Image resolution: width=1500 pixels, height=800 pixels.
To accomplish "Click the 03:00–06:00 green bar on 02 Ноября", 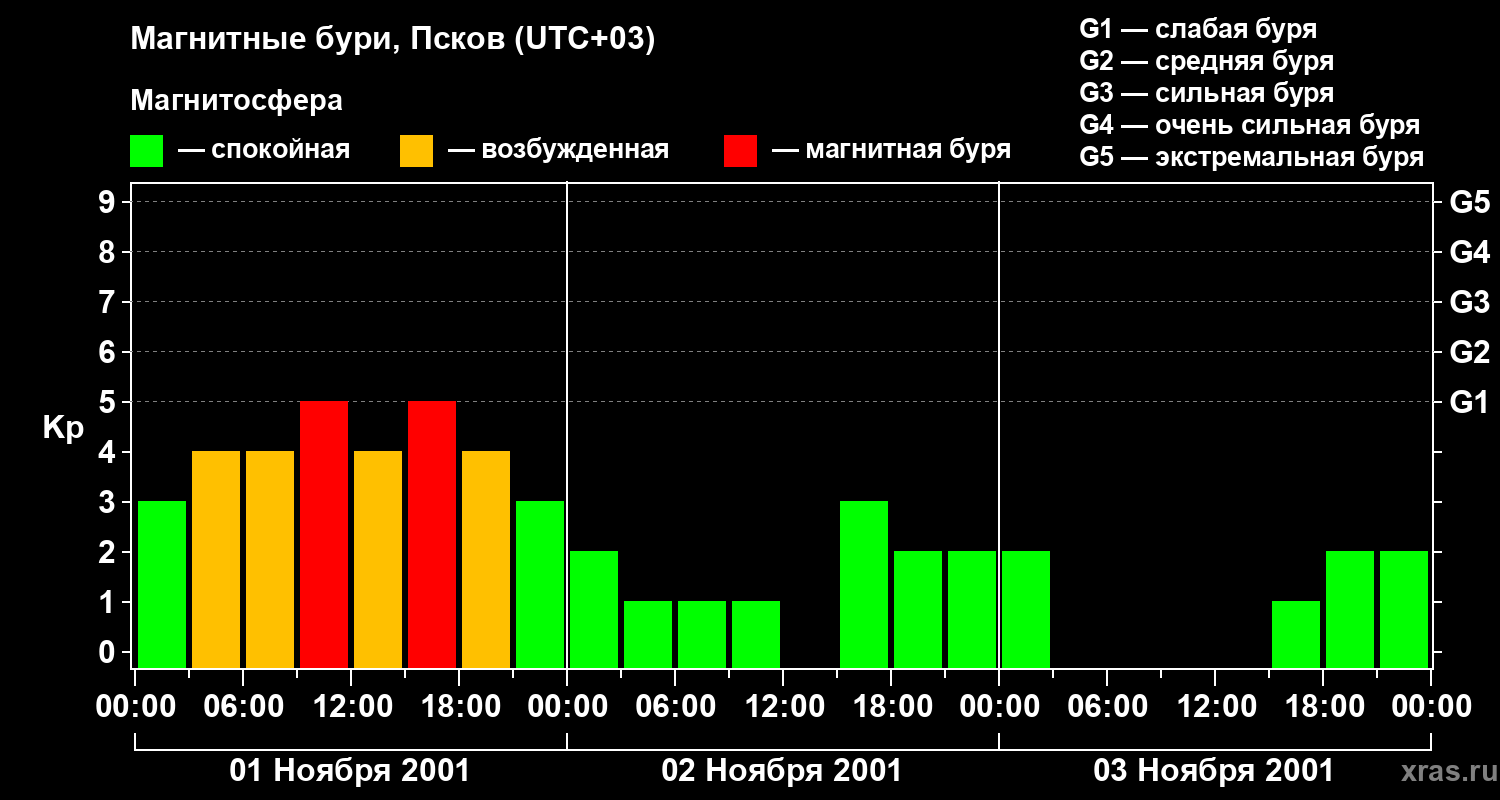I will (x=648, y=634).
